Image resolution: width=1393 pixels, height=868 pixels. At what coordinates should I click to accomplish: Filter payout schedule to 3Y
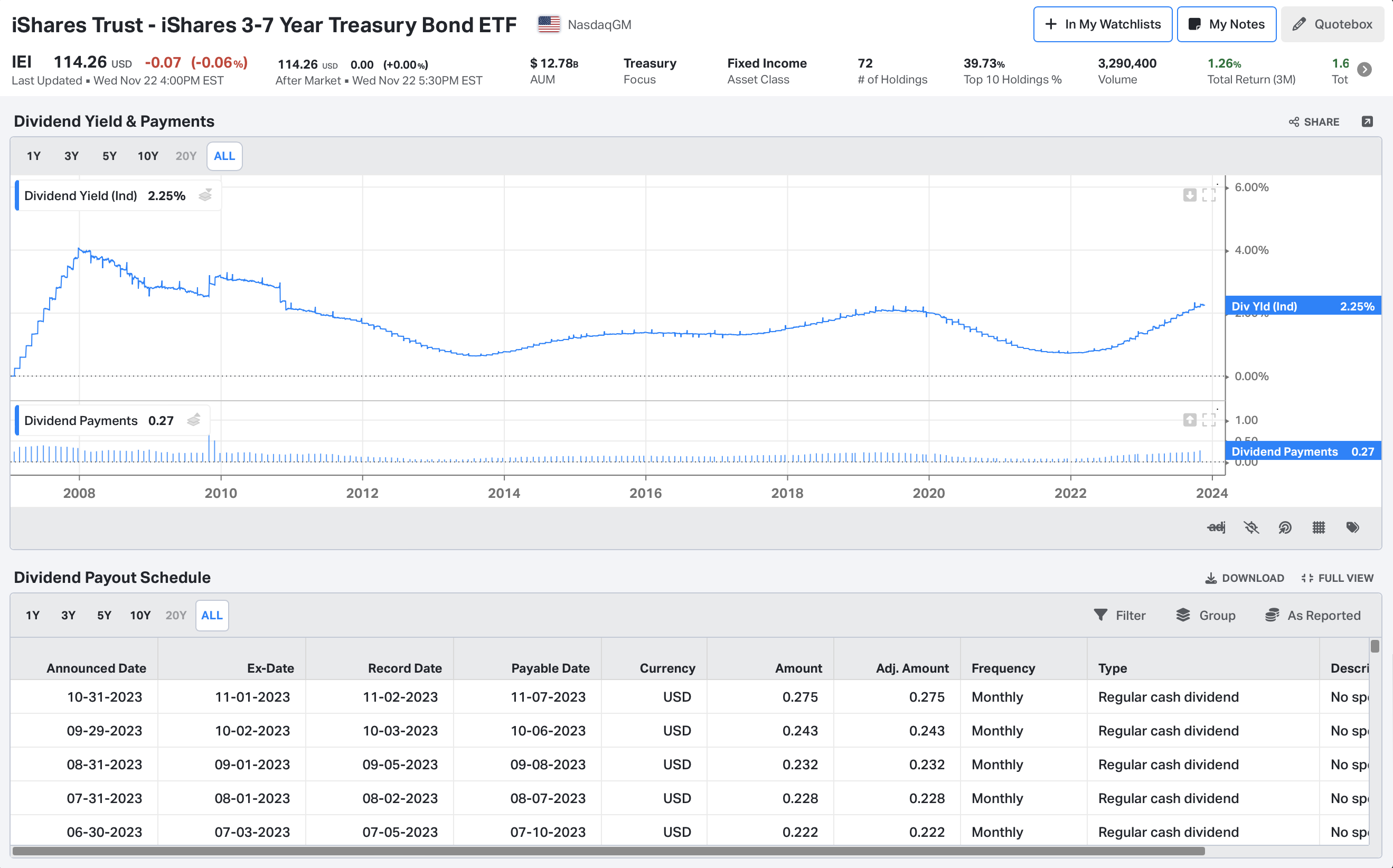click(x=68, y=616)
